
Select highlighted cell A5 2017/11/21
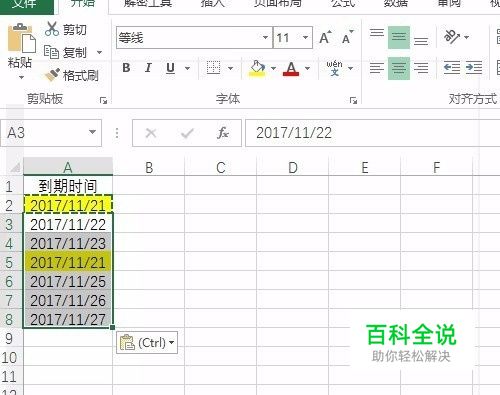[x=68, y=262]
